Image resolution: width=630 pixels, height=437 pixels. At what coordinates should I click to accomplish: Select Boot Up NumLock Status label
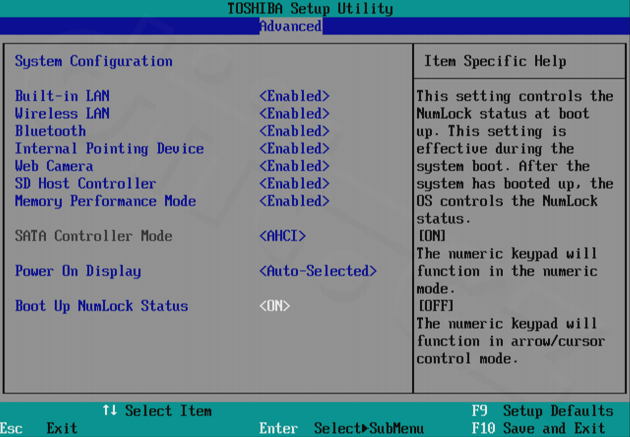point(101,306)
